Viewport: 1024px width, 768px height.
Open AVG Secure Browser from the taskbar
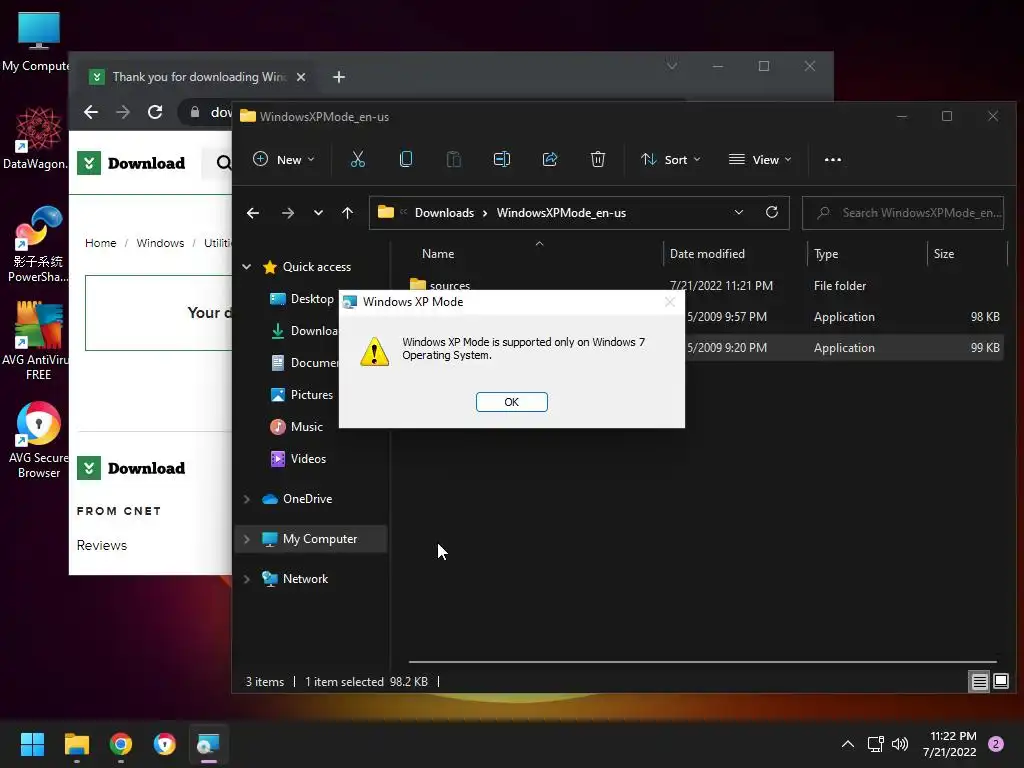[x=165, y=744]
